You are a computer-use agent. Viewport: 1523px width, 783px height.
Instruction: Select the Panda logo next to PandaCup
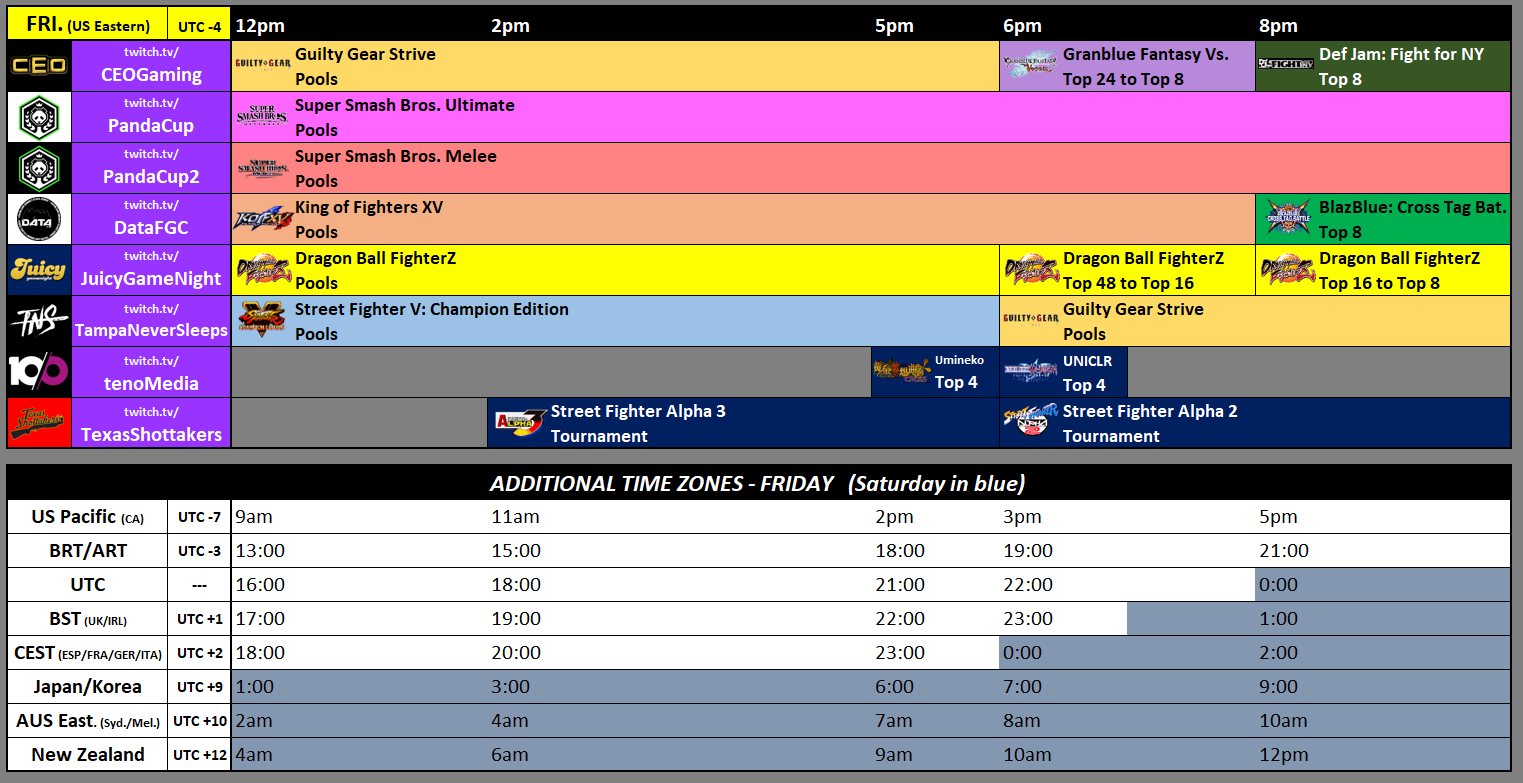tap(39, 116)
